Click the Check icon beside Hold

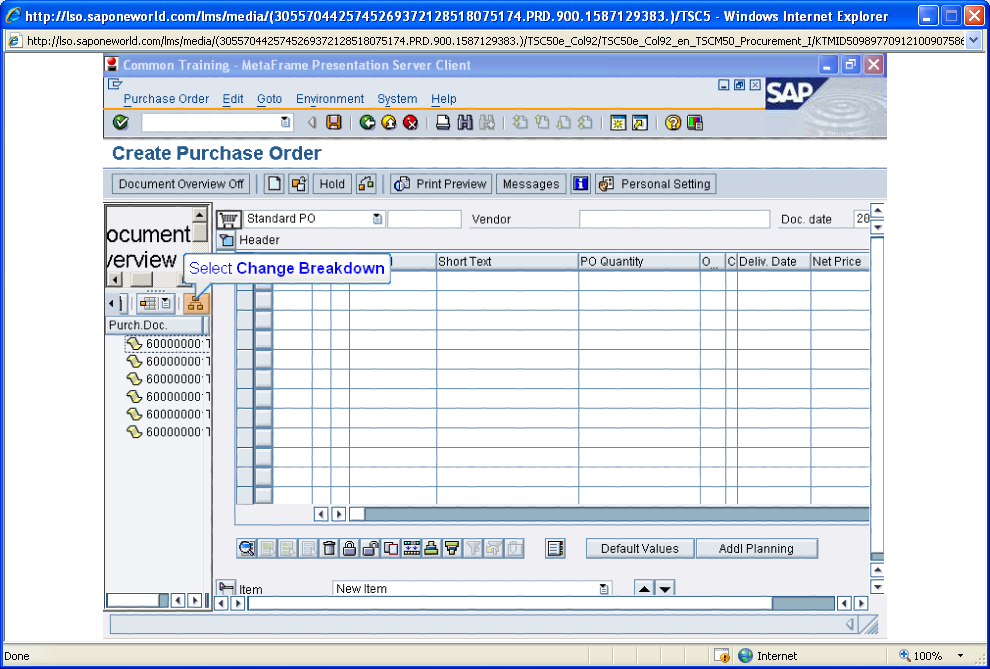click(x=366, y=184)
